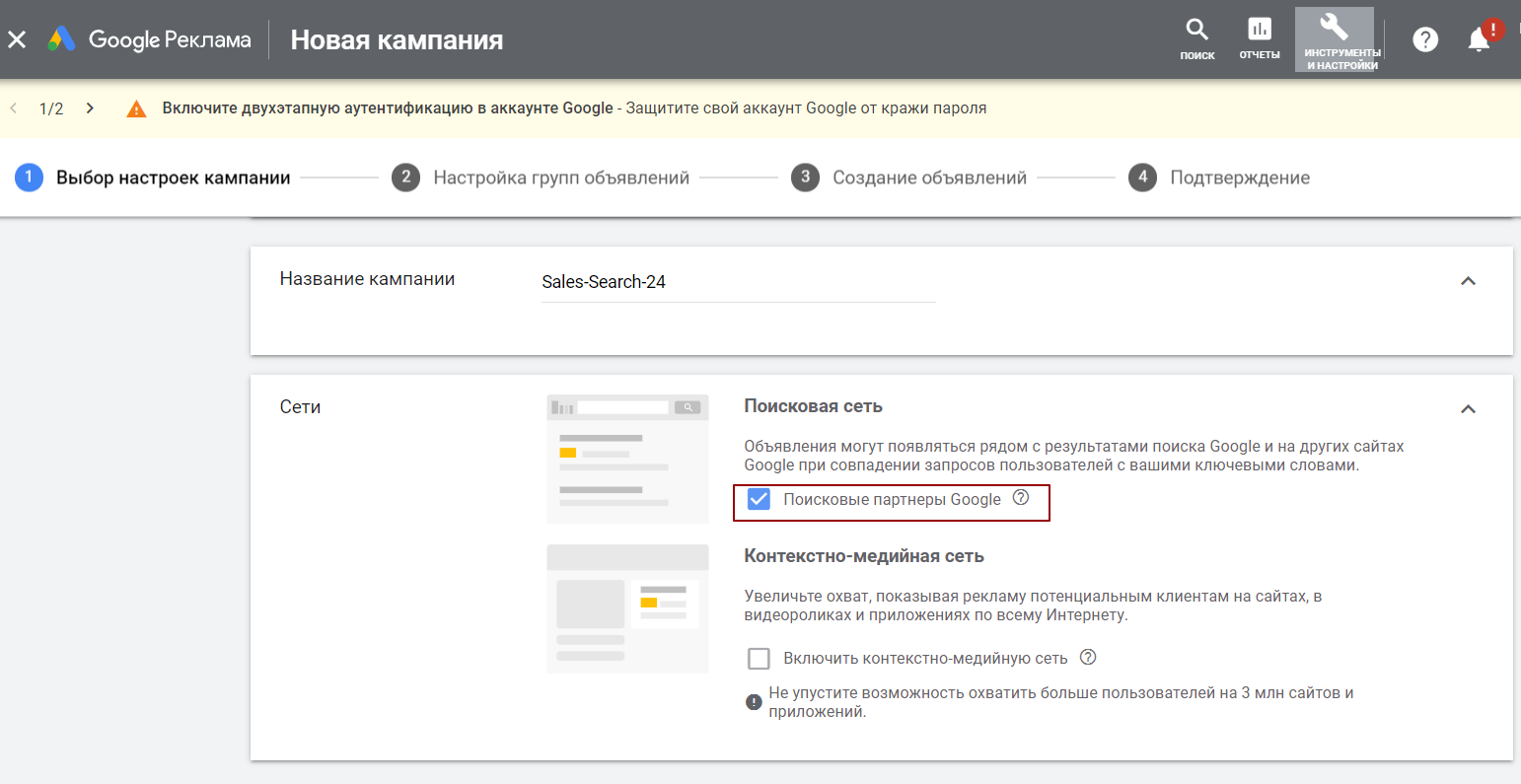Enable the Display Network checkbox
Viewport: 1521px width, 784px height.
pos(759,658)
